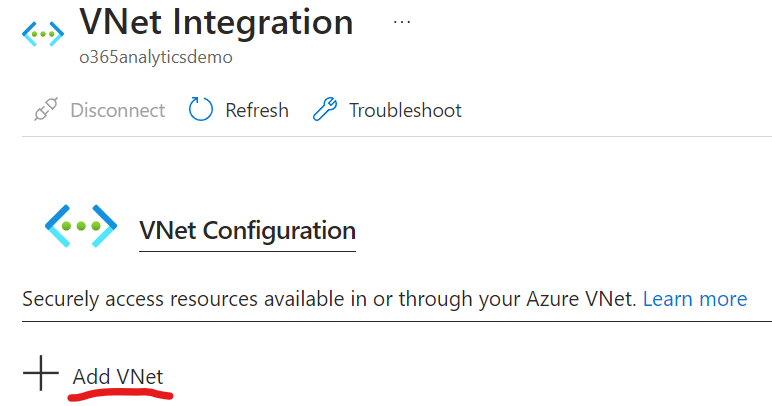
Task: Click the VNet Integration page title
Action: click(216, 22)
